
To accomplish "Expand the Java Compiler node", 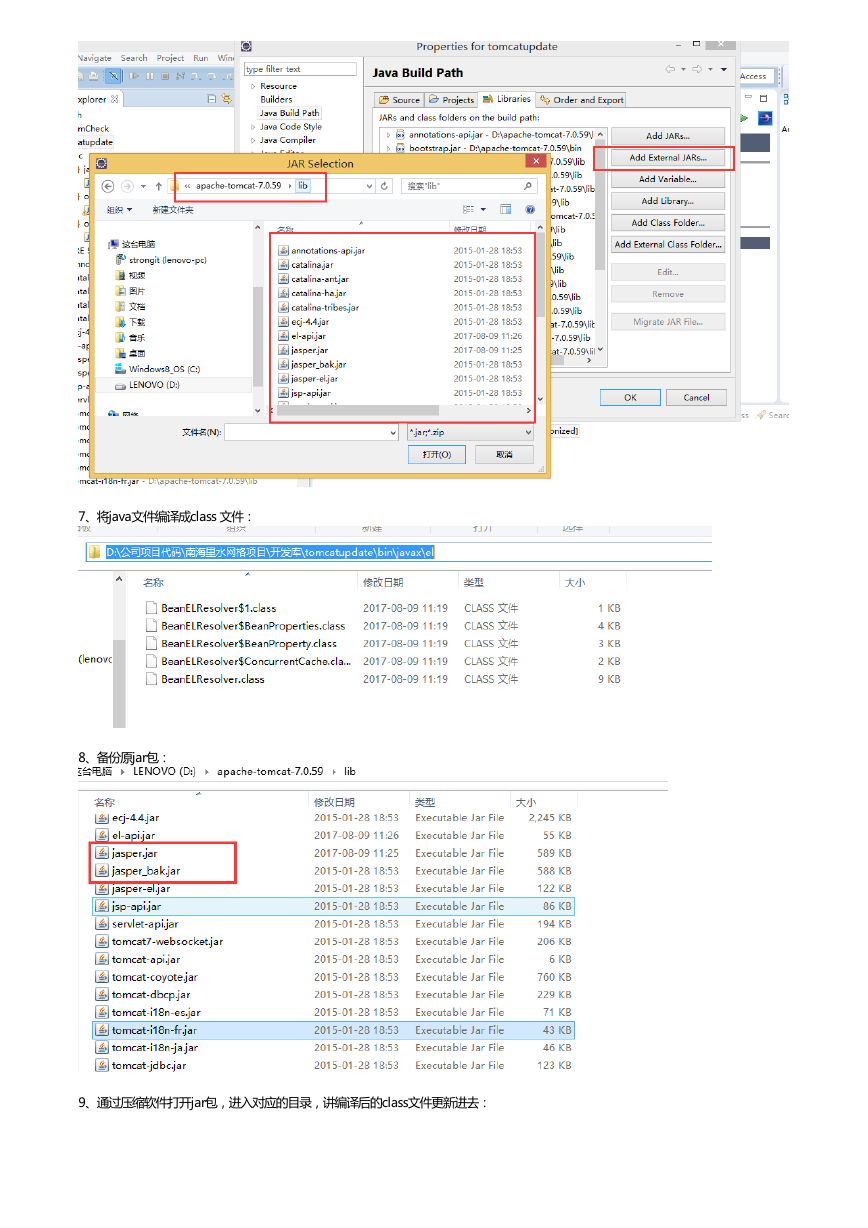I will point(253,140).
